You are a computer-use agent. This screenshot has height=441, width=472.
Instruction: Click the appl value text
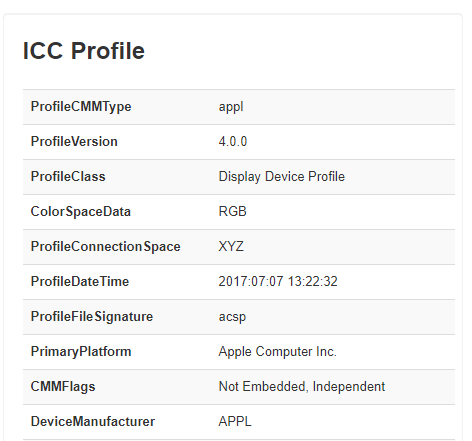[x=231, y=107]
